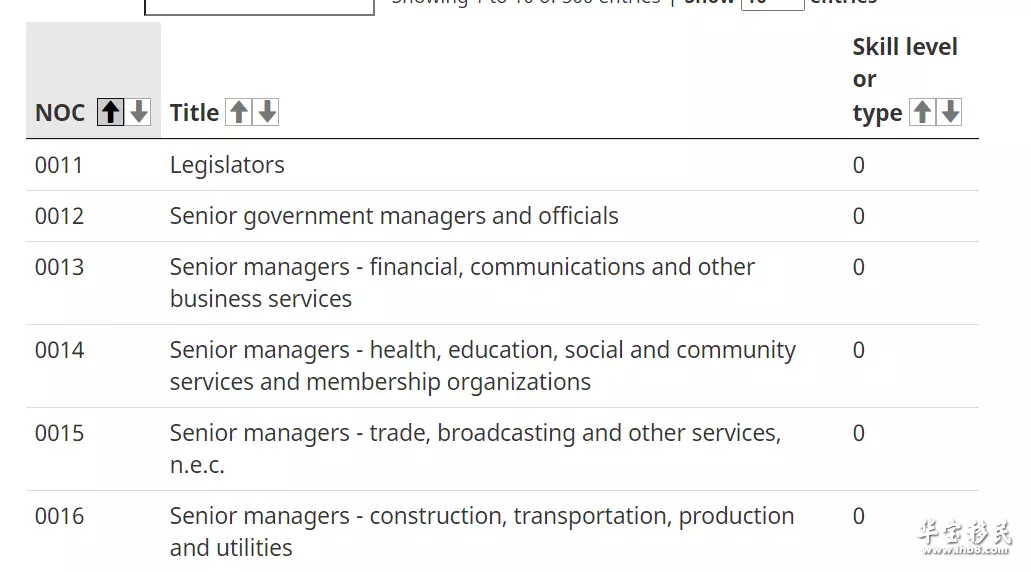Click the Title column header text
The image size is (1031, 572).
point(194,112)
